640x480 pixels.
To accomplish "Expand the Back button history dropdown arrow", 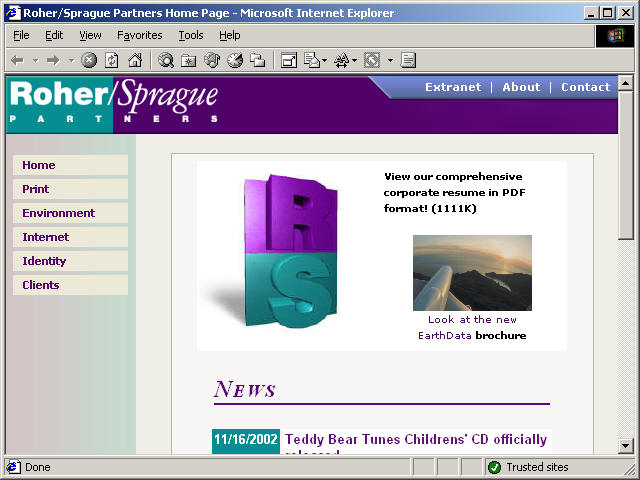I will [36, 61].
